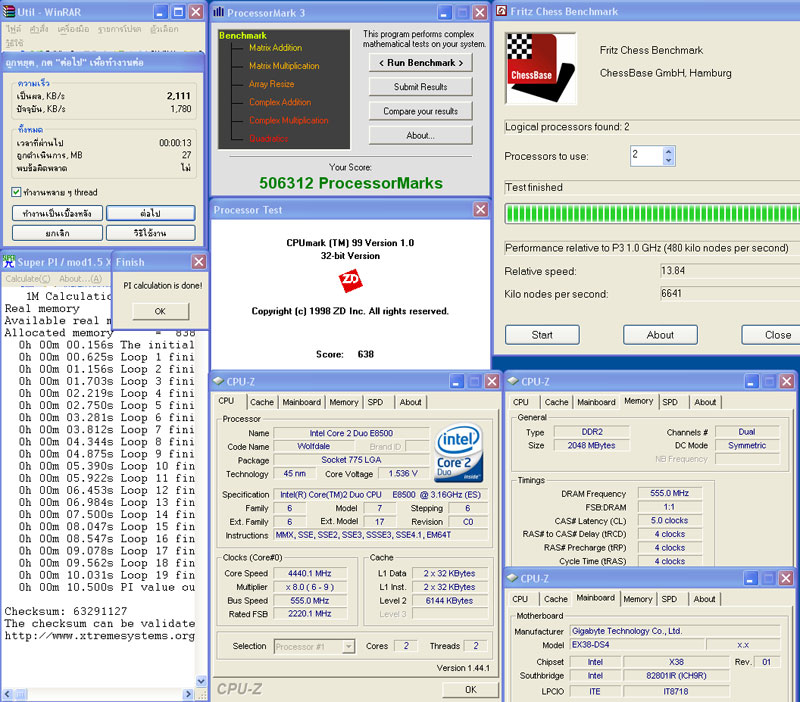800x702 pixels.
Task: Click the CPU-Z icon in Mainboard window title
Action: pos(512,578)
